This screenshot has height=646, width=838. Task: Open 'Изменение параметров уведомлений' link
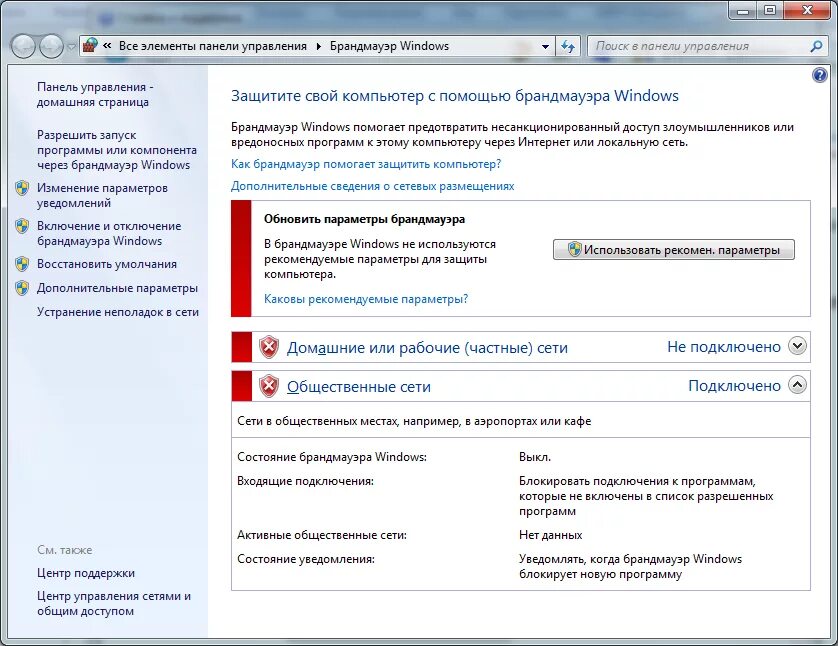102,195
